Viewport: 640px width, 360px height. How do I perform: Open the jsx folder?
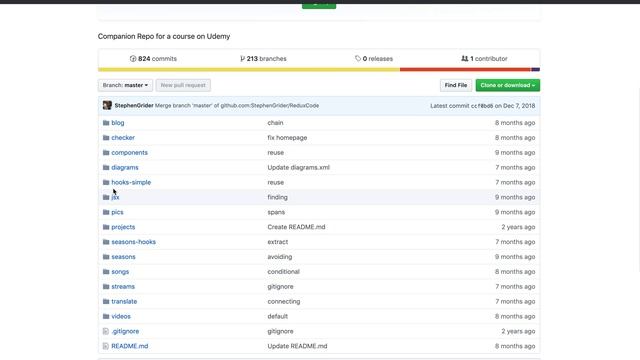pos(115,197)
